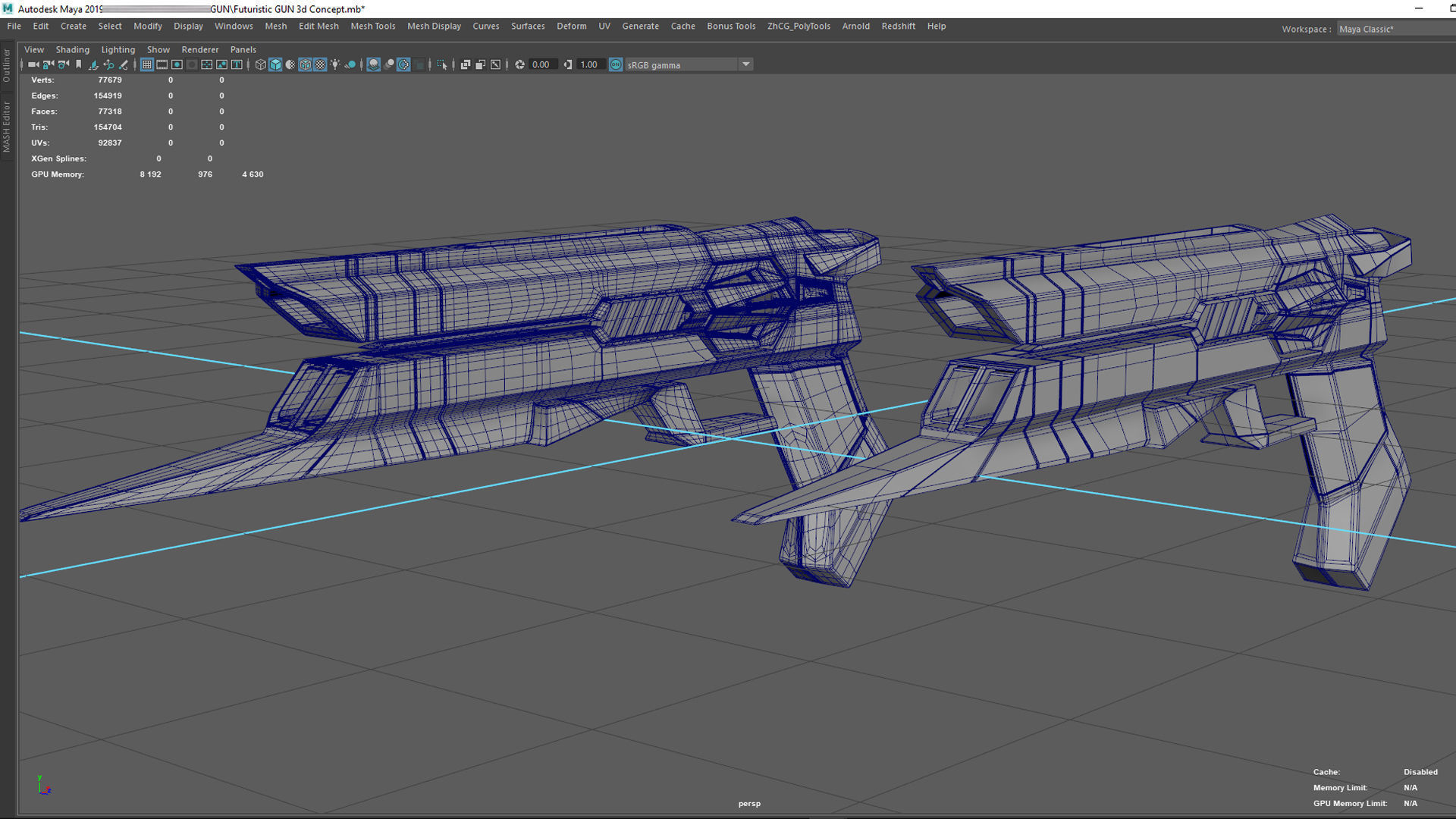Click the X-Ray display icon

(x=465, y=64)
